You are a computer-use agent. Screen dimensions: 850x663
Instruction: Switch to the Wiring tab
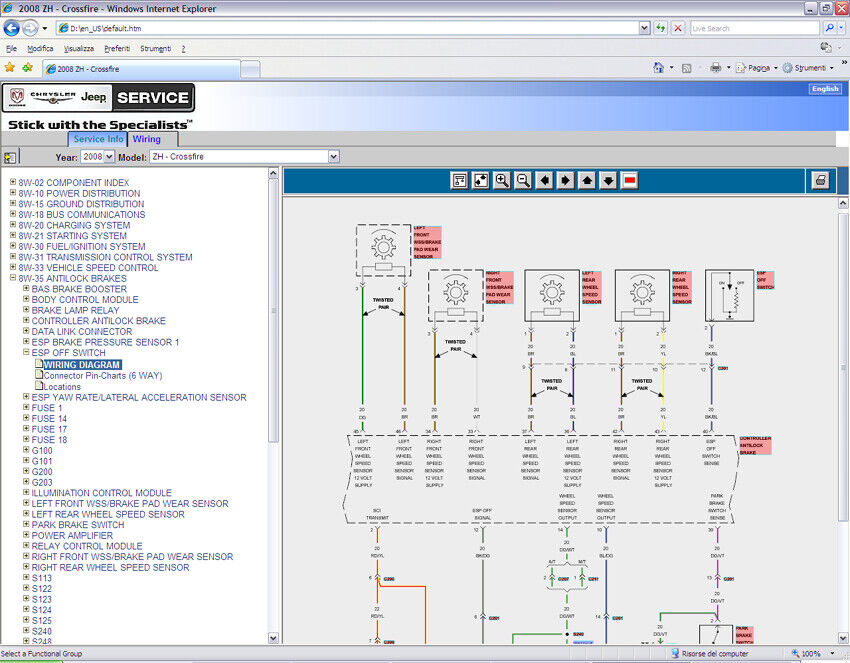tap(147, 139)
